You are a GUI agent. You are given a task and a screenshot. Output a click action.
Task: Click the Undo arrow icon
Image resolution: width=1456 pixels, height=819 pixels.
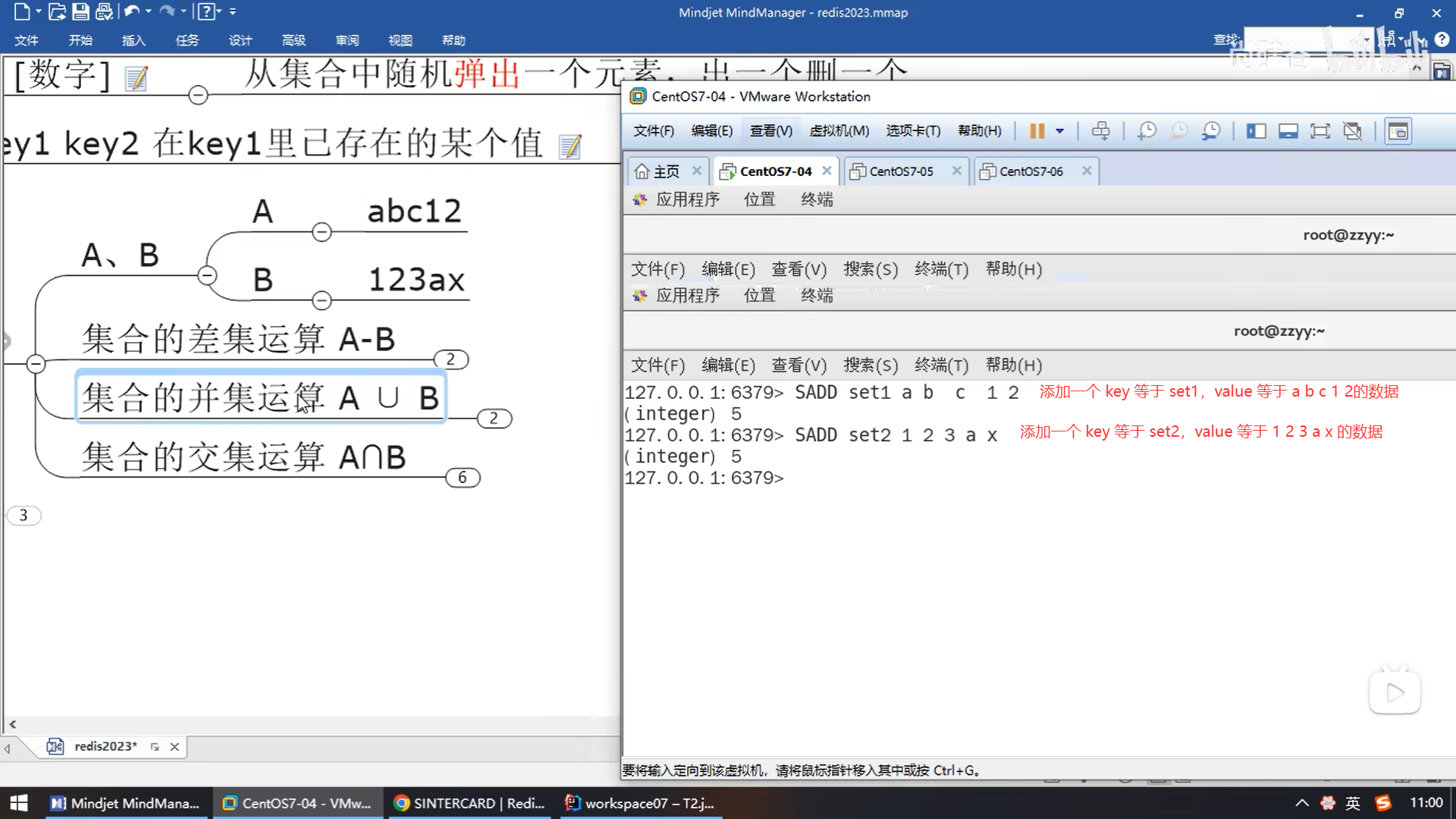[131, 11]
